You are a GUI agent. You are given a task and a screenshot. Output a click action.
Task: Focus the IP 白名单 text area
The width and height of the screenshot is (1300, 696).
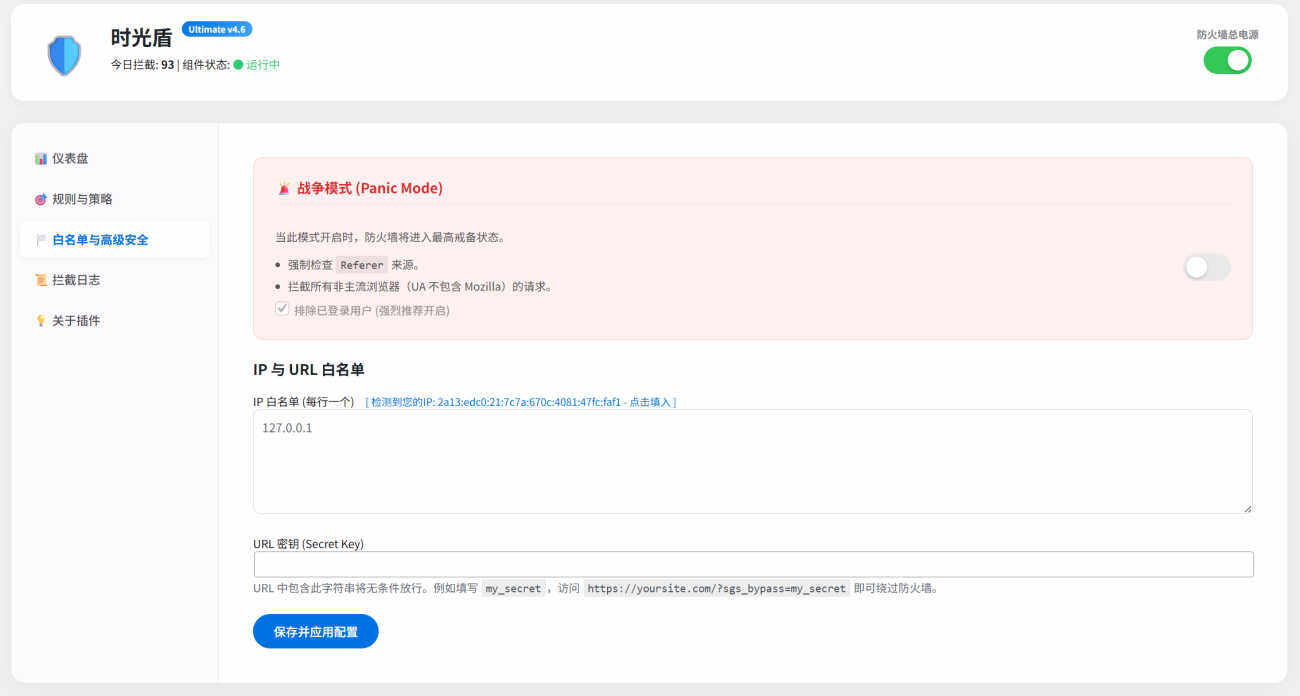752,462
